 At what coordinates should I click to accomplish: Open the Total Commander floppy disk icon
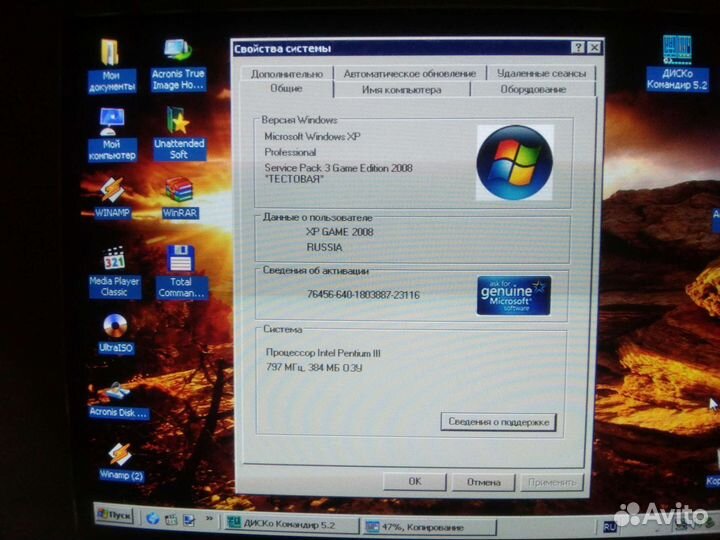(181, 260)
